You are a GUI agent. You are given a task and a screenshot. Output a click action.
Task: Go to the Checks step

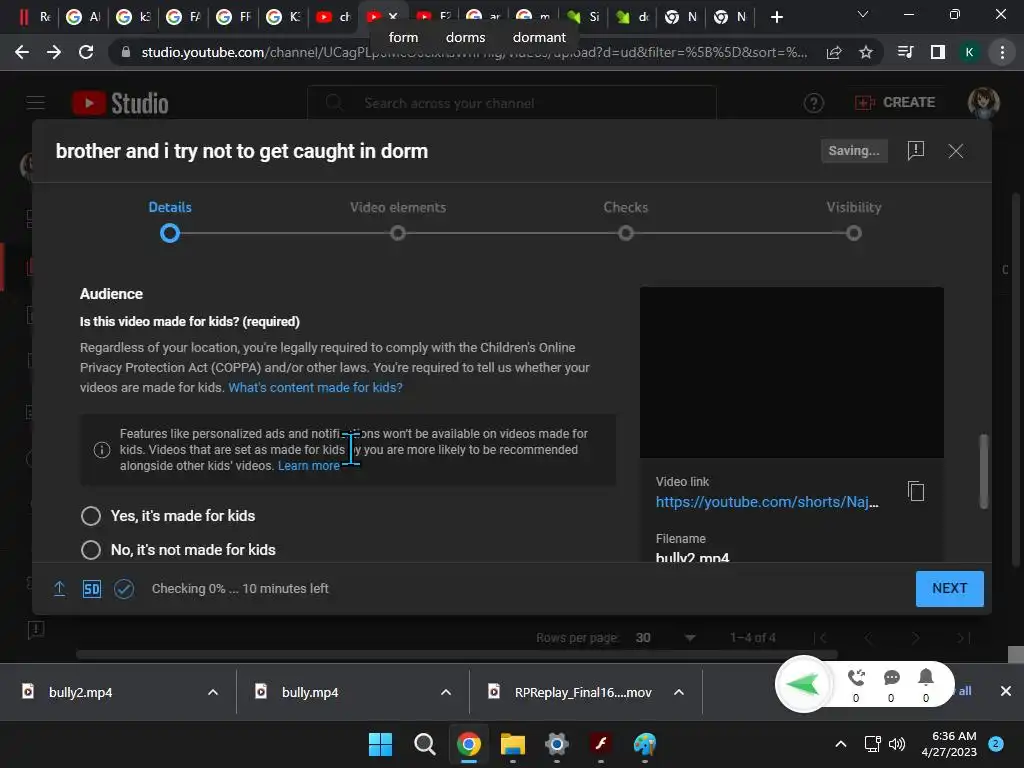tap(625, 207)
